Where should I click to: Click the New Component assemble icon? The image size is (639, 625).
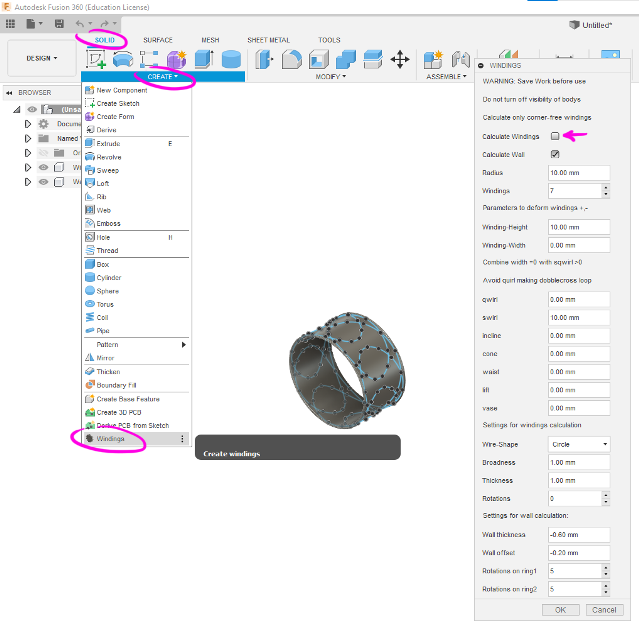pyautogui.click(x=433, y=59)
